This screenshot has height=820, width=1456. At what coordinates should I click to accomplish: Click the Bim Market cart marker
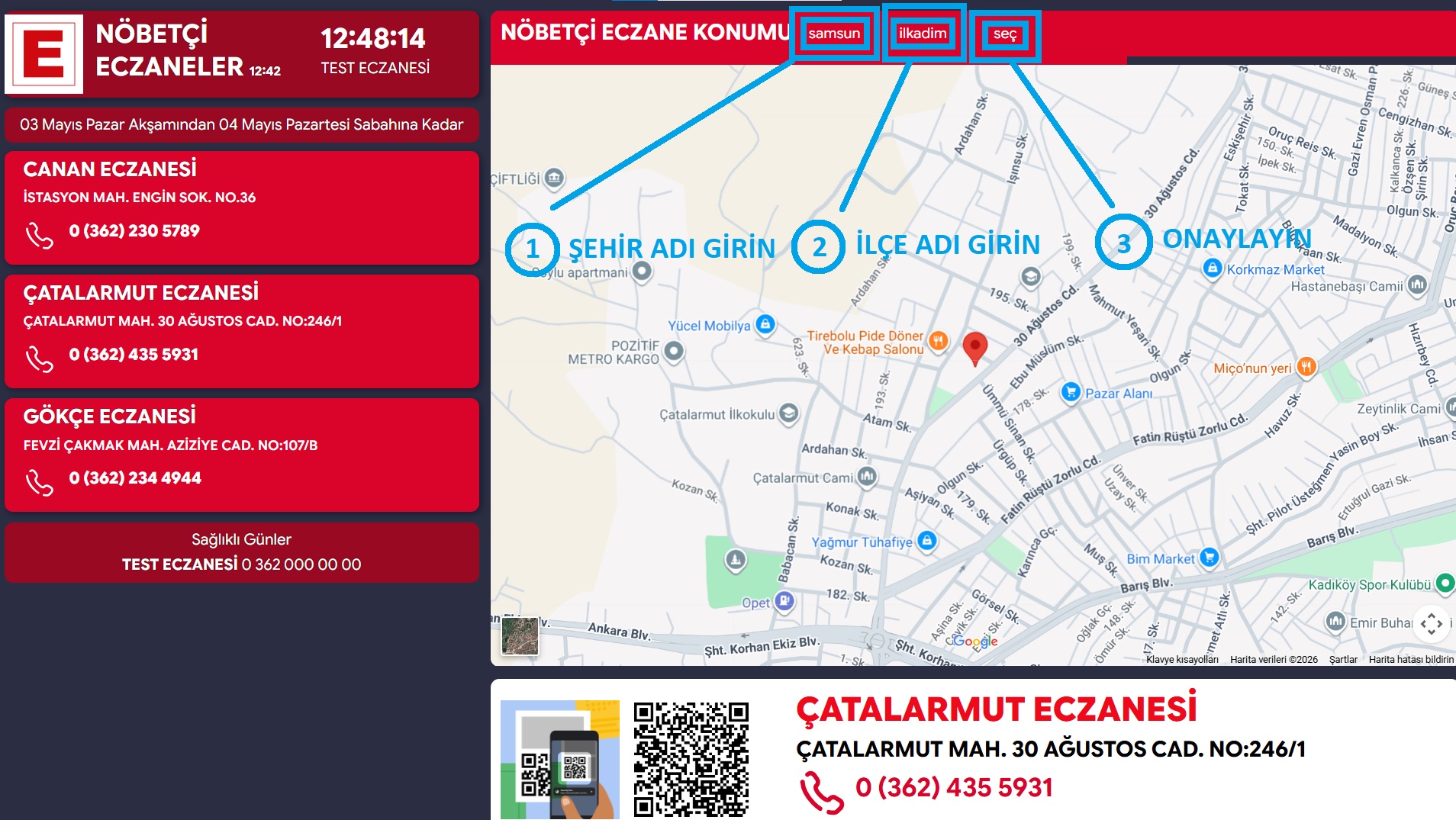1209,558
